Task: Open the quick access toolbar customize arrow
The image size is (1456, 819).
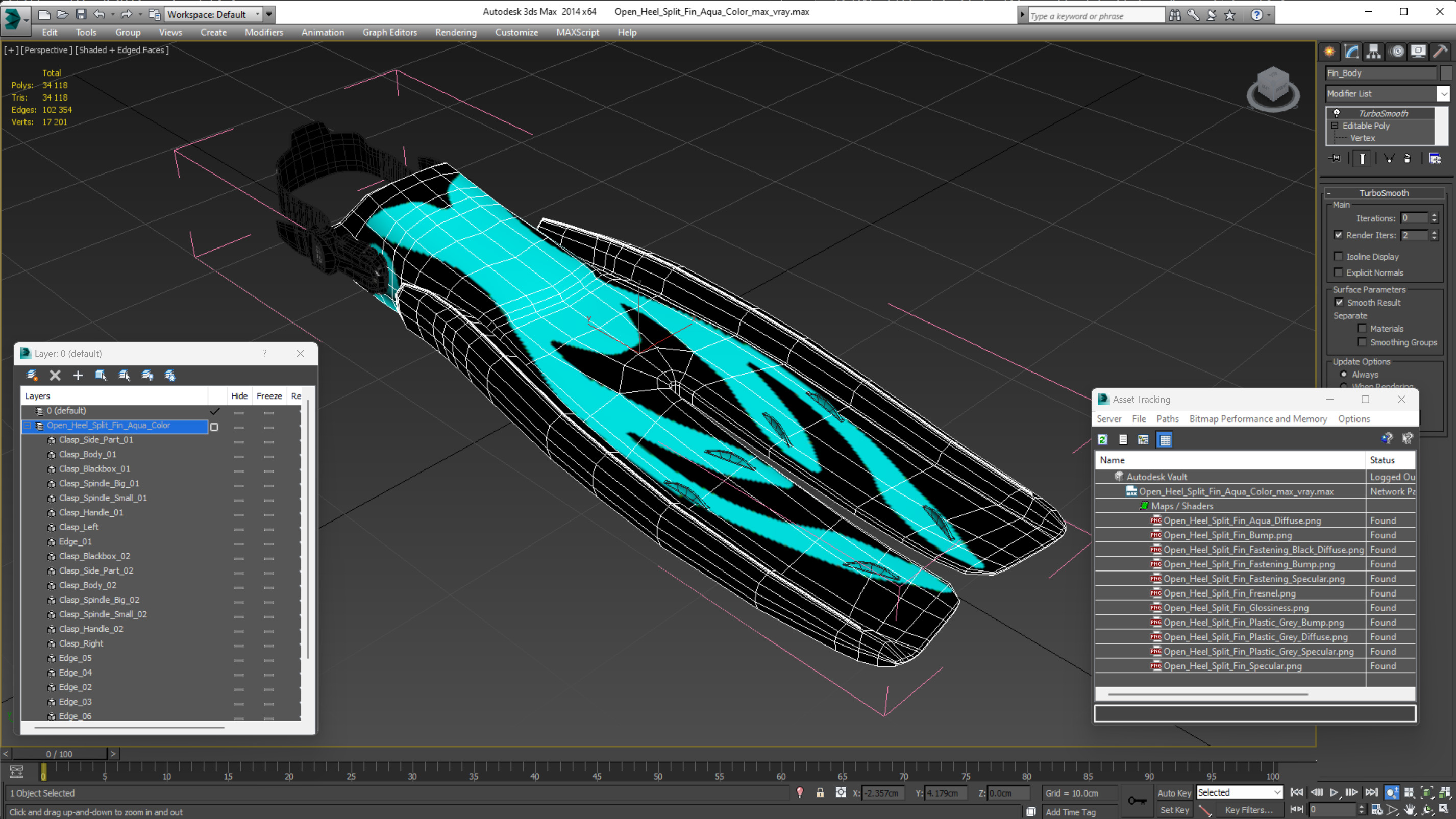Action: point(269,14)
